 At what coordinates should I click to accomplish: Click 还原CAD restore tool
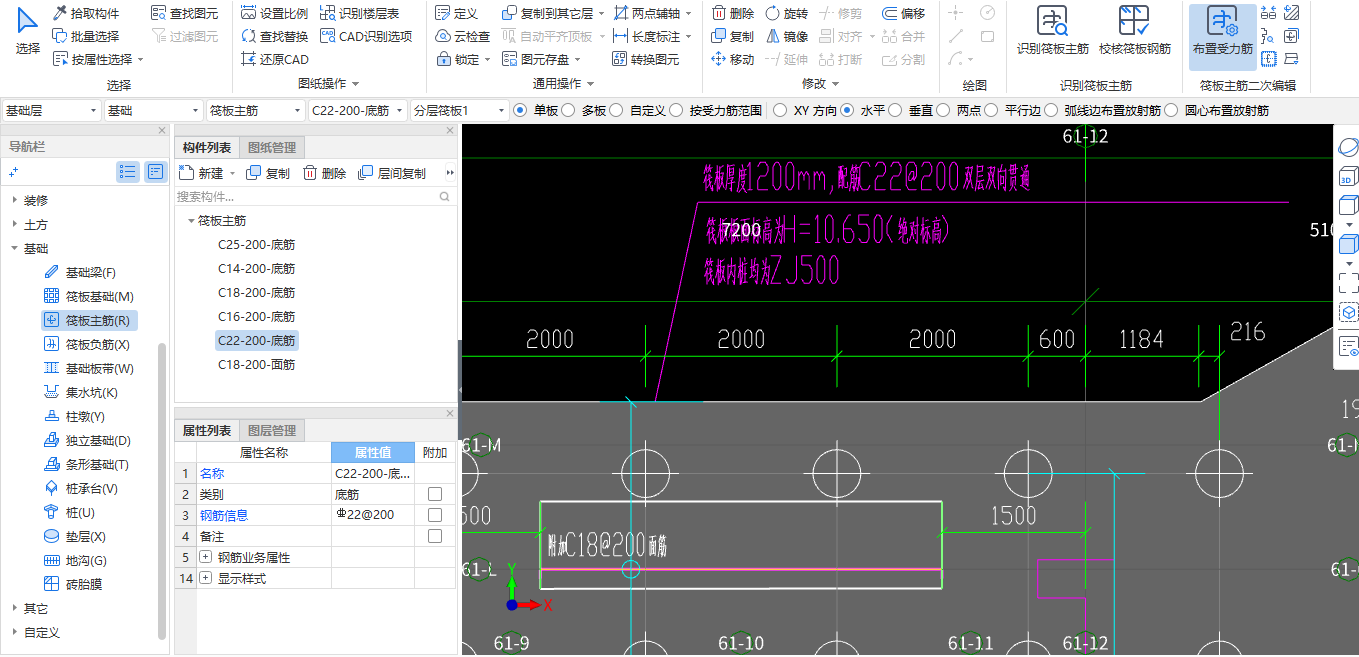[275, 59]
